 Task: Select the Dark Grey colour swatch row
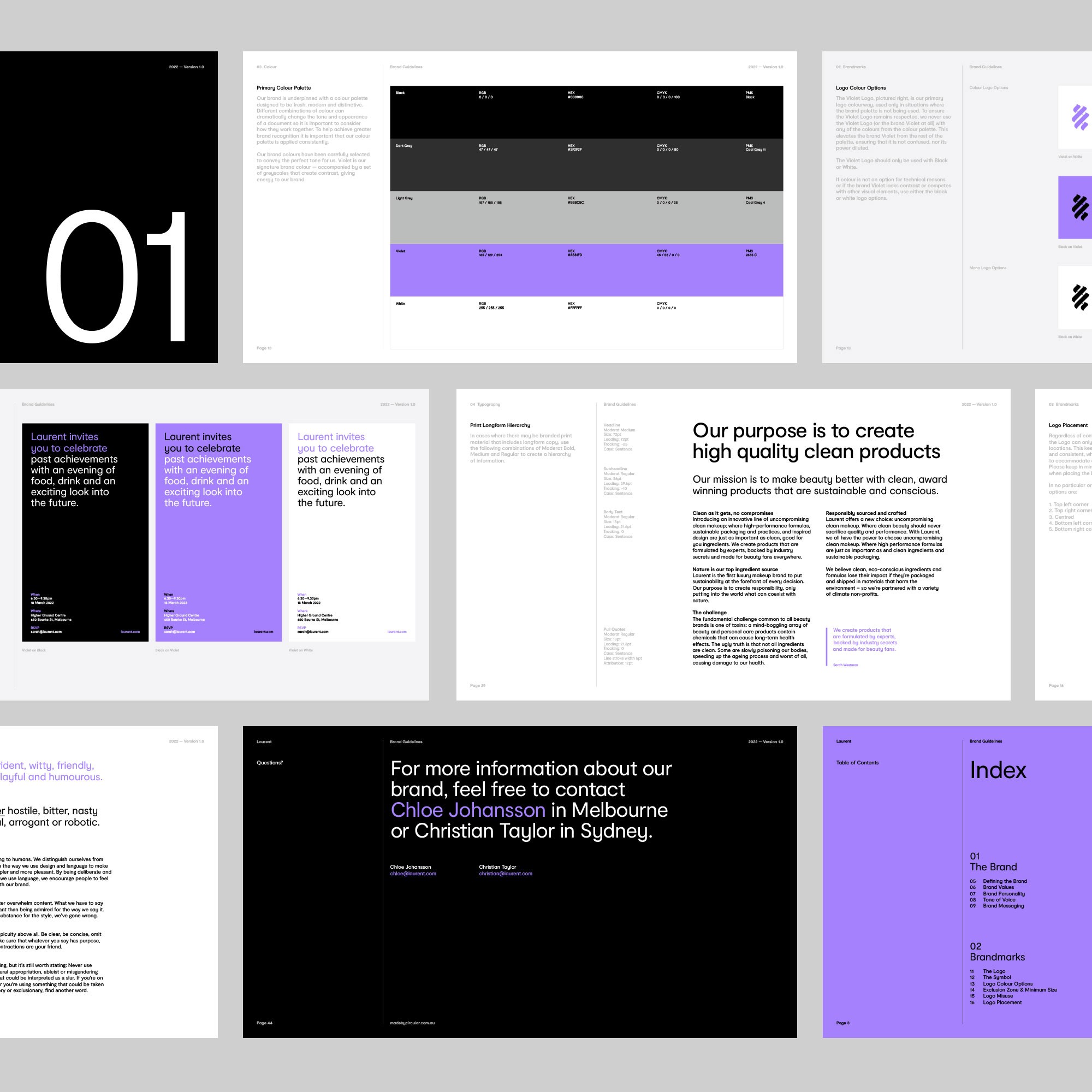586,164
